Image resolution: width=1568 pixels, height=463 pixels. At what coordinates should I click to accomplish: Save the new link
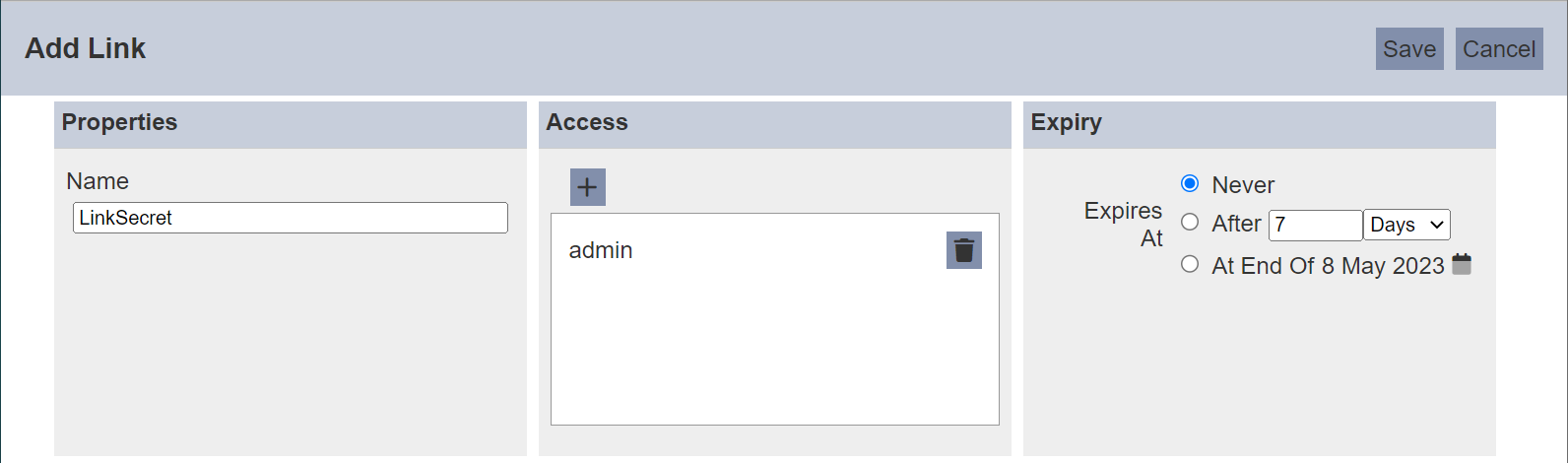[1409, 48]
